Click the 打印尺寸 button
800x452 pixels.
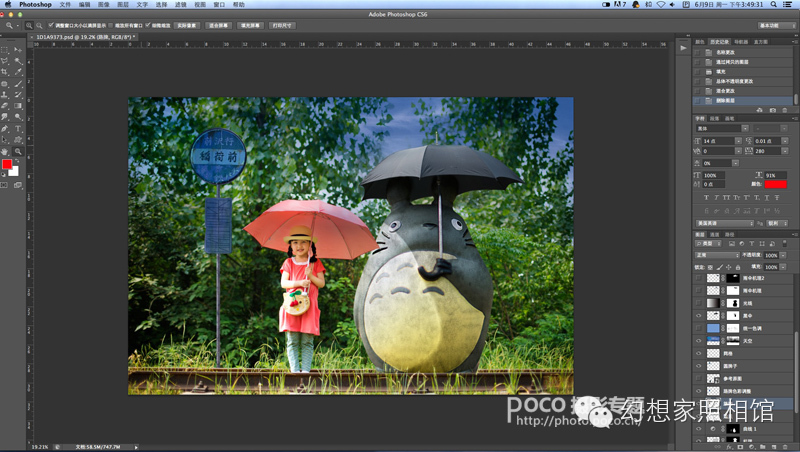point(282,26)
